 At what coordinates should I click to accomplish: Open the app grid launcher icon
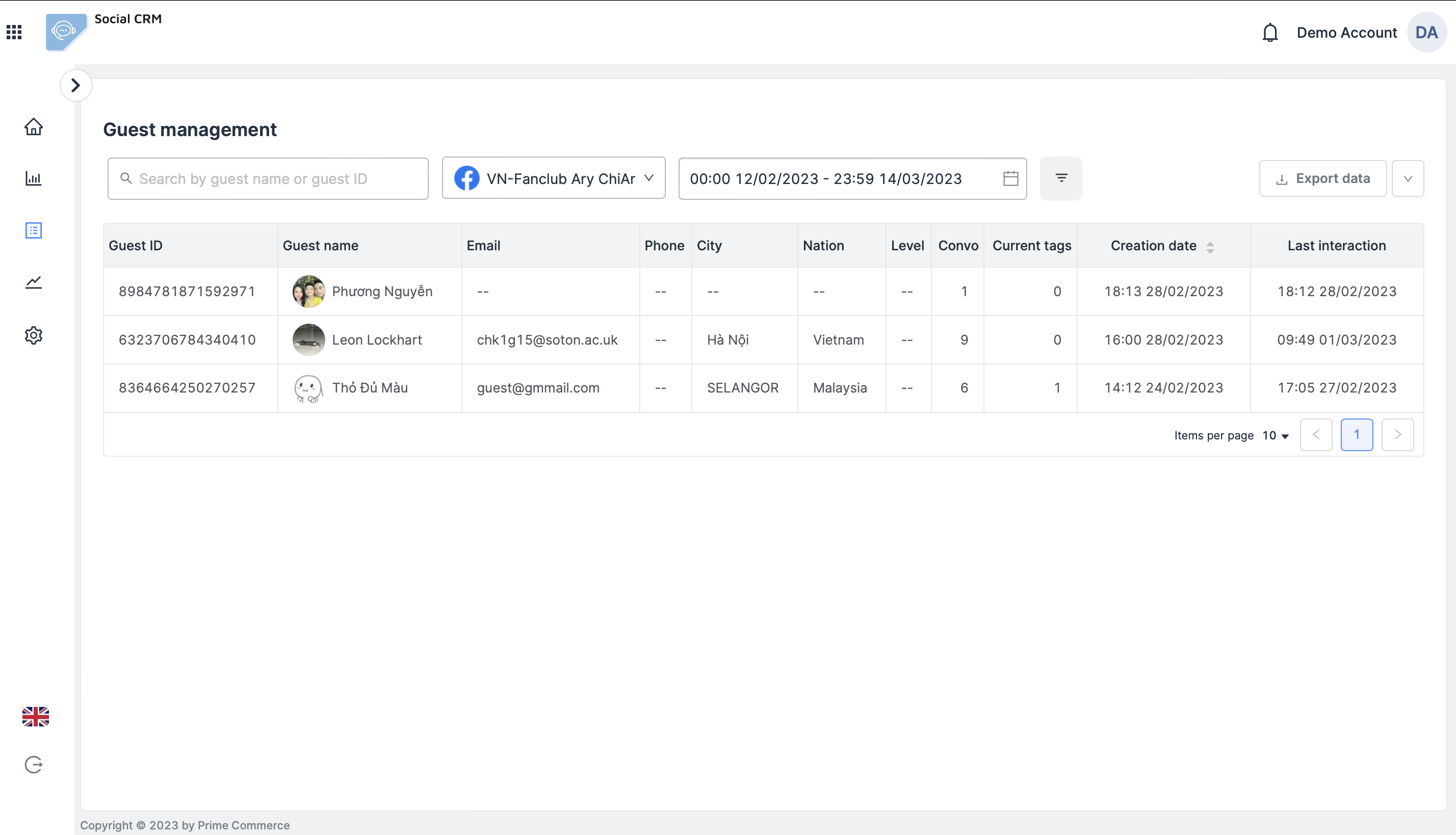click(14, 32)
